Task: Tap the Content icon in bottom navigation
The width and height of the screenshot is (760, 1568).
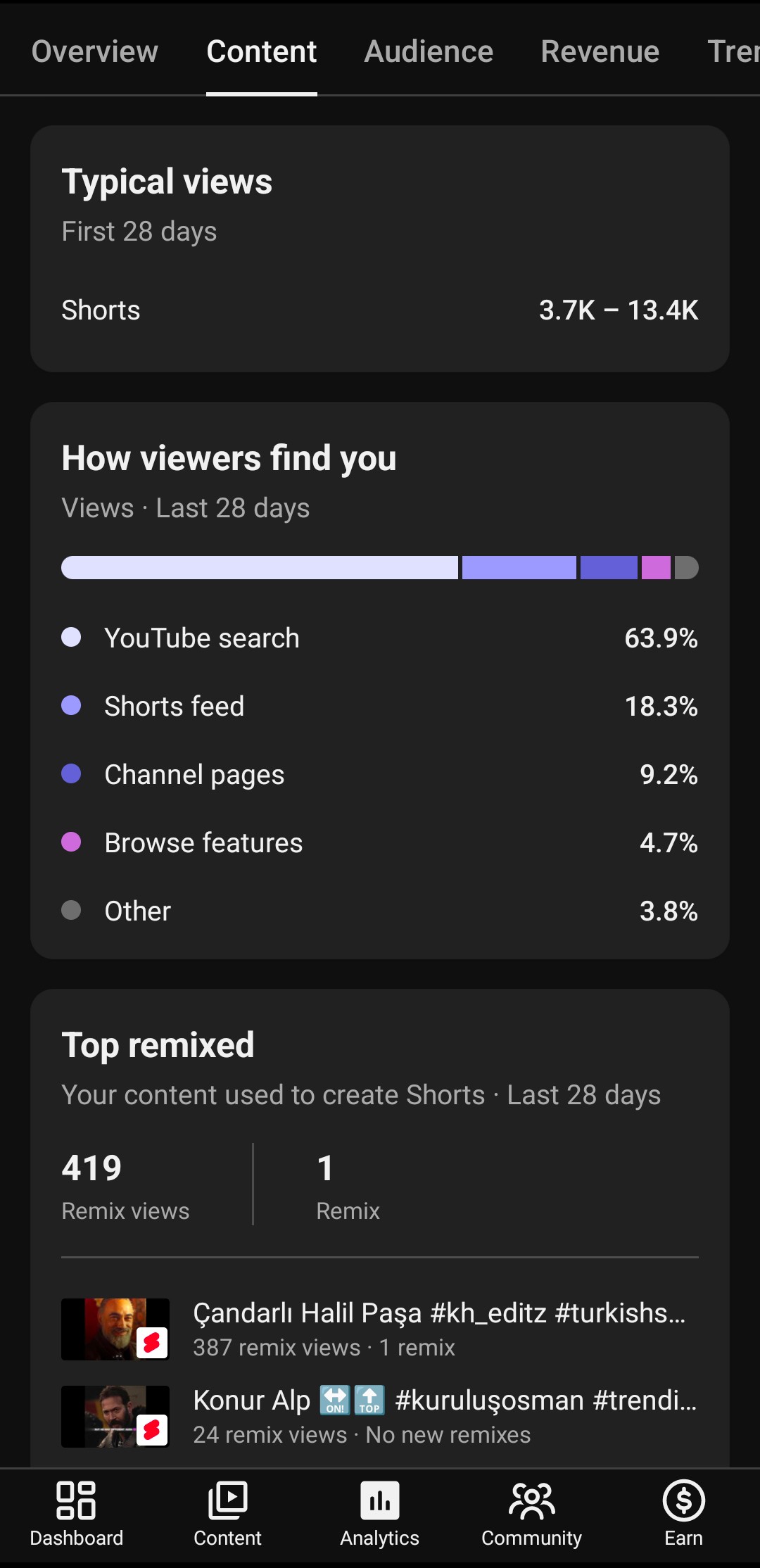Action: pos(228,1500)
